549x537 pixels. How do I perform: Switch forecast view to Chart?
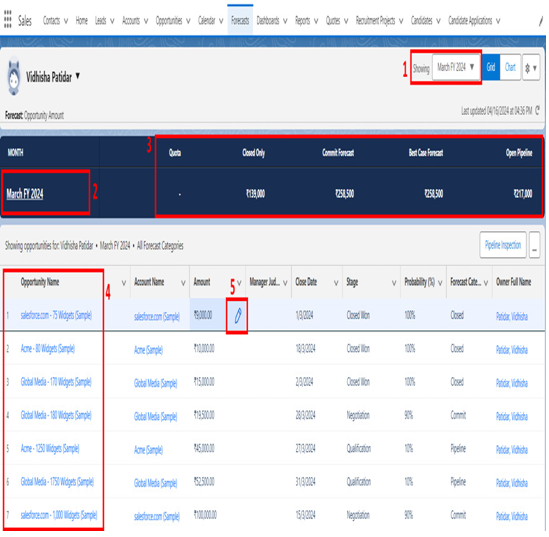[x=510, y=67]
